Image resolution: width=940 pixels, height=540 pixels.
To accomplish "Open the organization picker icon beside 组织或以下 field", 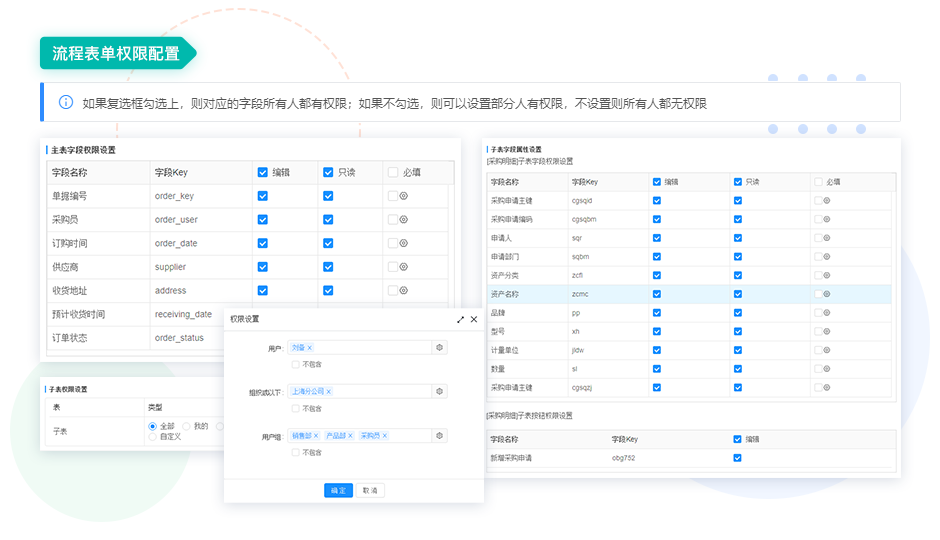I will (439, 391).
